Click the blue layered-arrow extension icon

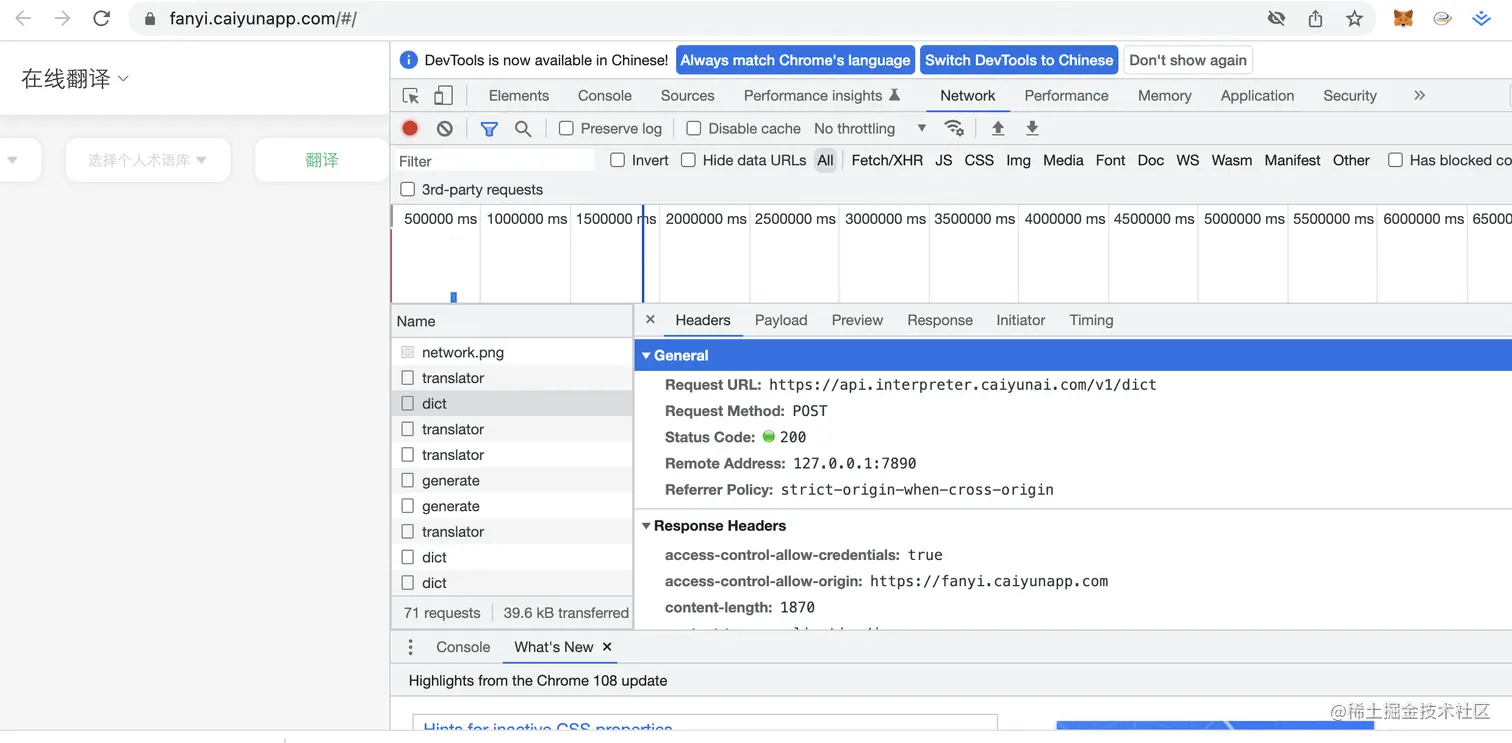tap(1481, 18)
